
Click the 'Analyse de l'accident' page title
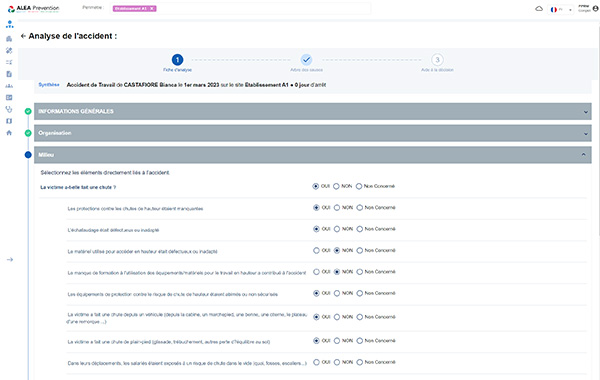[x=73, y=36]
